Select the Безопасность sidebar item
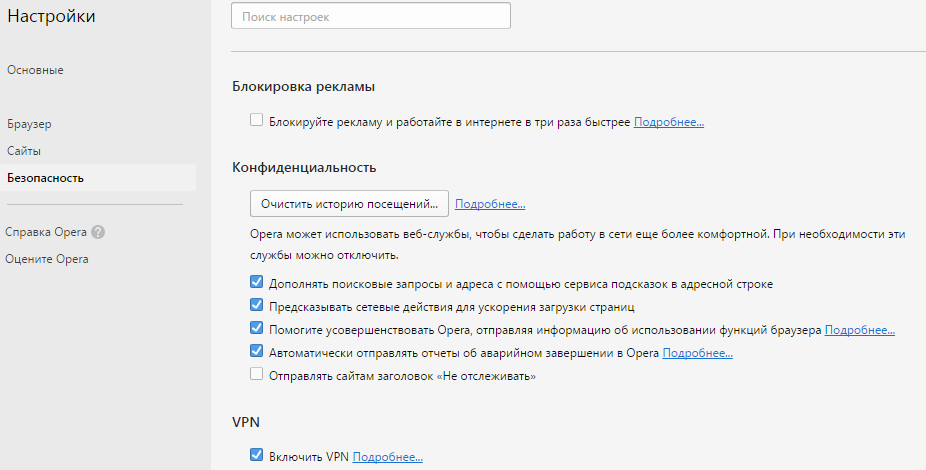The width and height of the screenshot is (926, 470). click(x=98, y=178)
